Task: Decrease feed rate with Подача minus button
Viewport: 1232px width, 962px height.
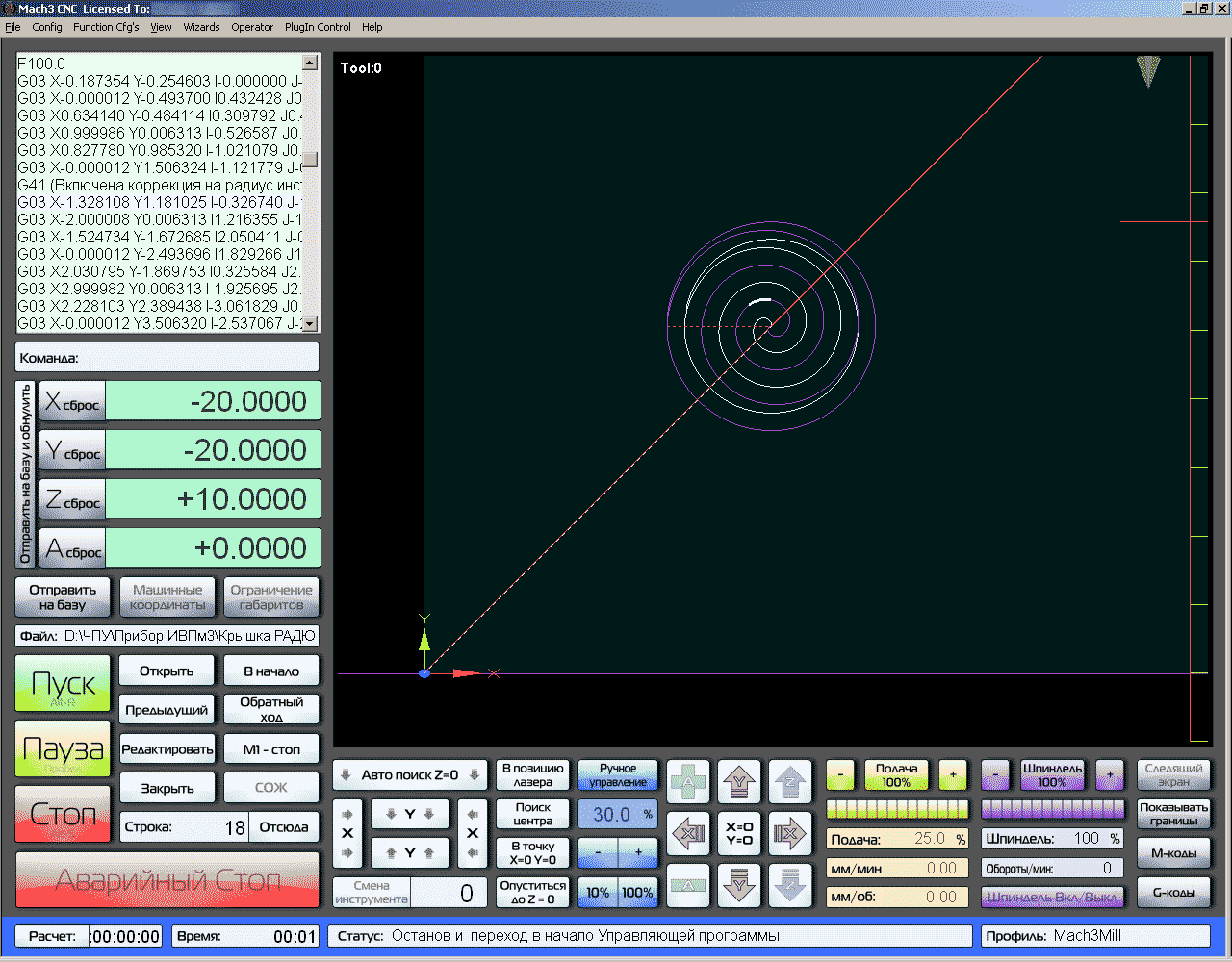Action: point(840,775)
